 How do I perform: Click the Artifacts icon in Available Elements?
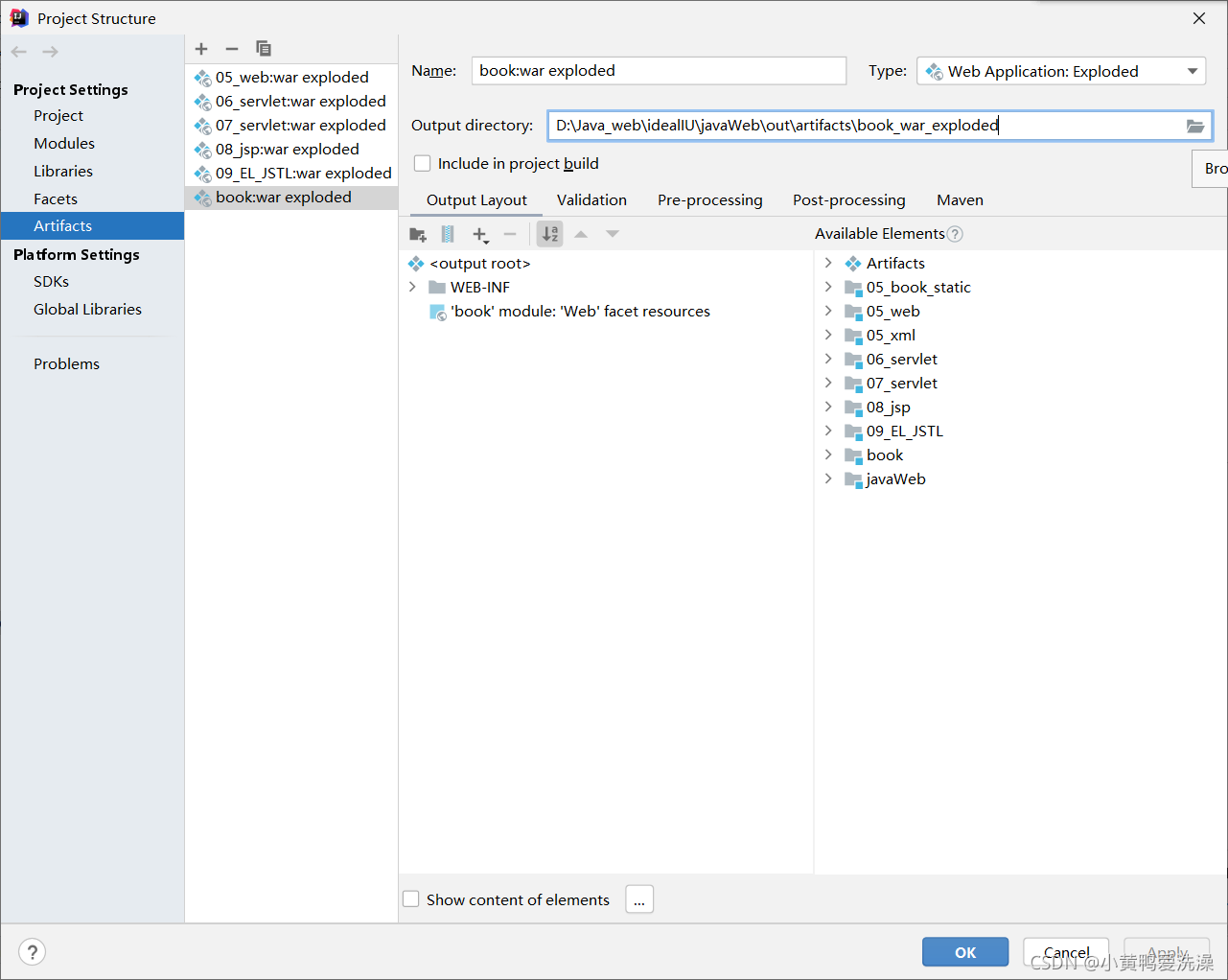click(x=853, y=264)
